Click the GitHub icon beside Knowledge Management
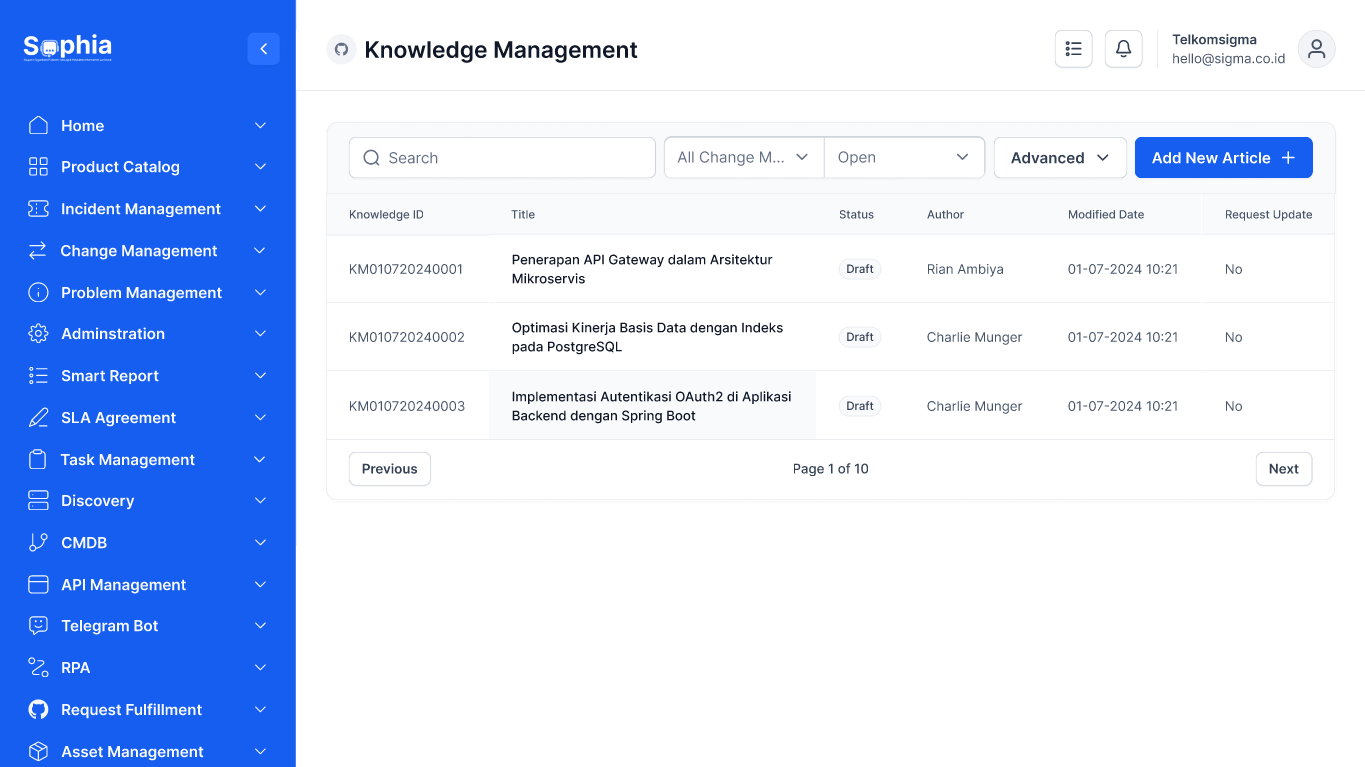This screenshot has height=767, width=1365. pyautogui.click(x=341, y=50)
